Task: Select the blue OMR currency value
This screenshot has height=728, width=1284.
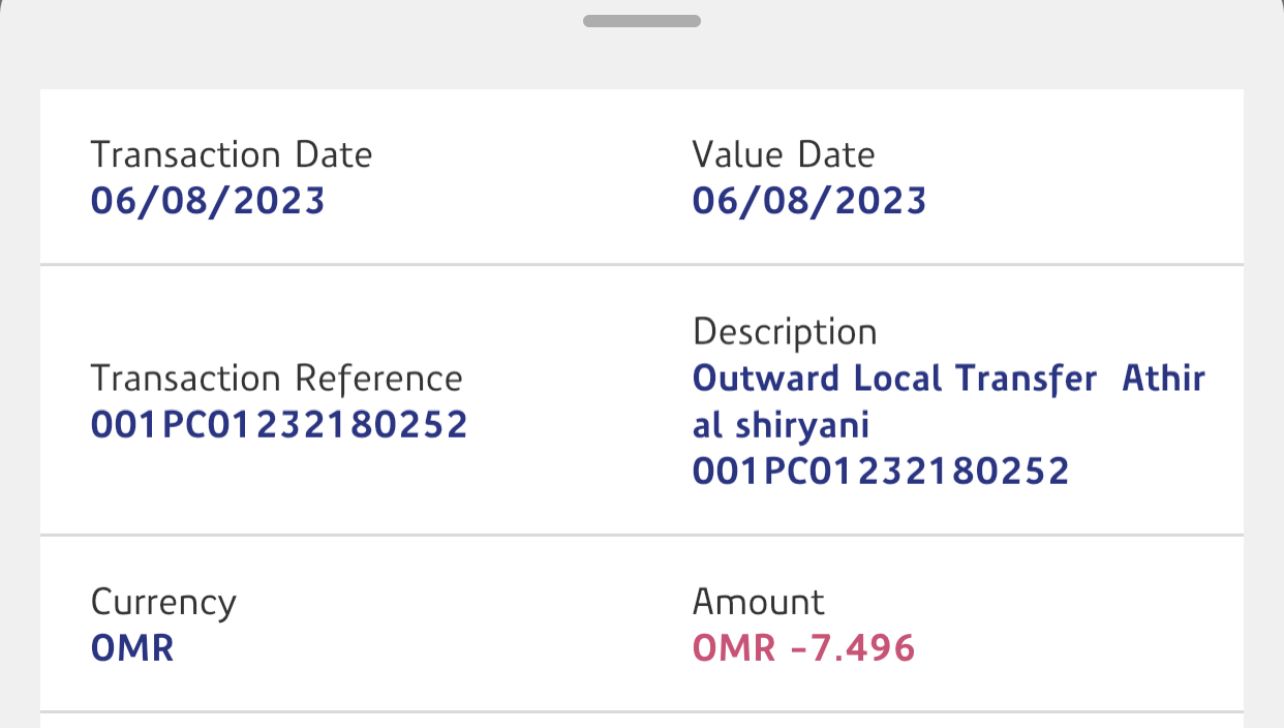Action: [x=132, y=649]
